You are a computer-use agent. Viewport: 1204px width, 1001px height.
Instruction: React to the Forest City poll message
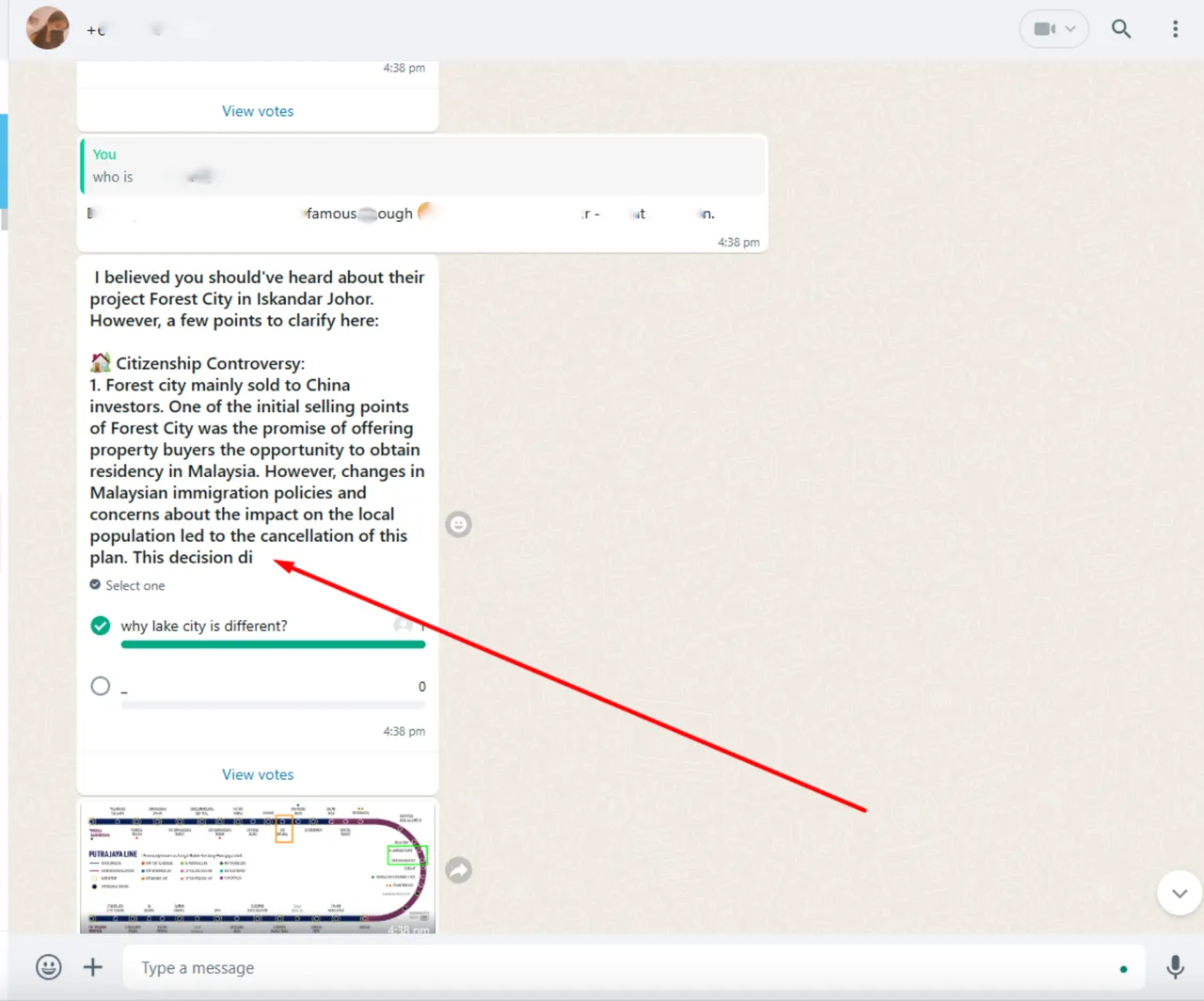click(458, 524)
